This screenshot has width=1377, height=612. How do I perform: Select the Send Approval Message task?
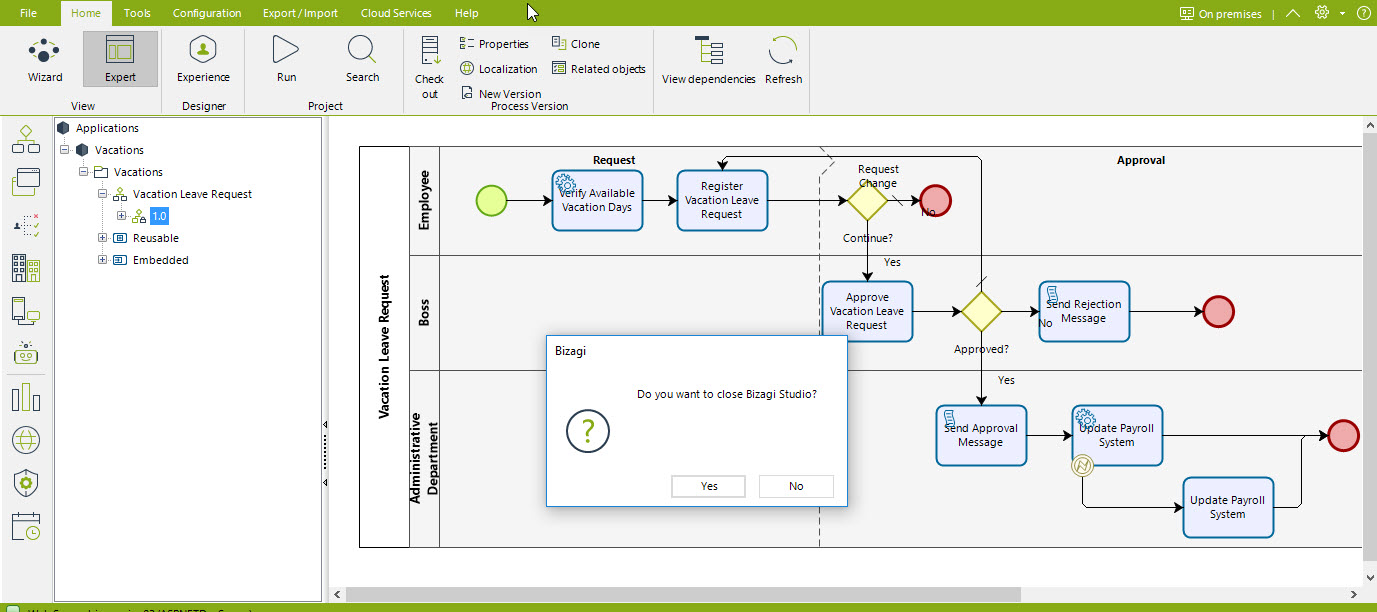coord(981,435)
